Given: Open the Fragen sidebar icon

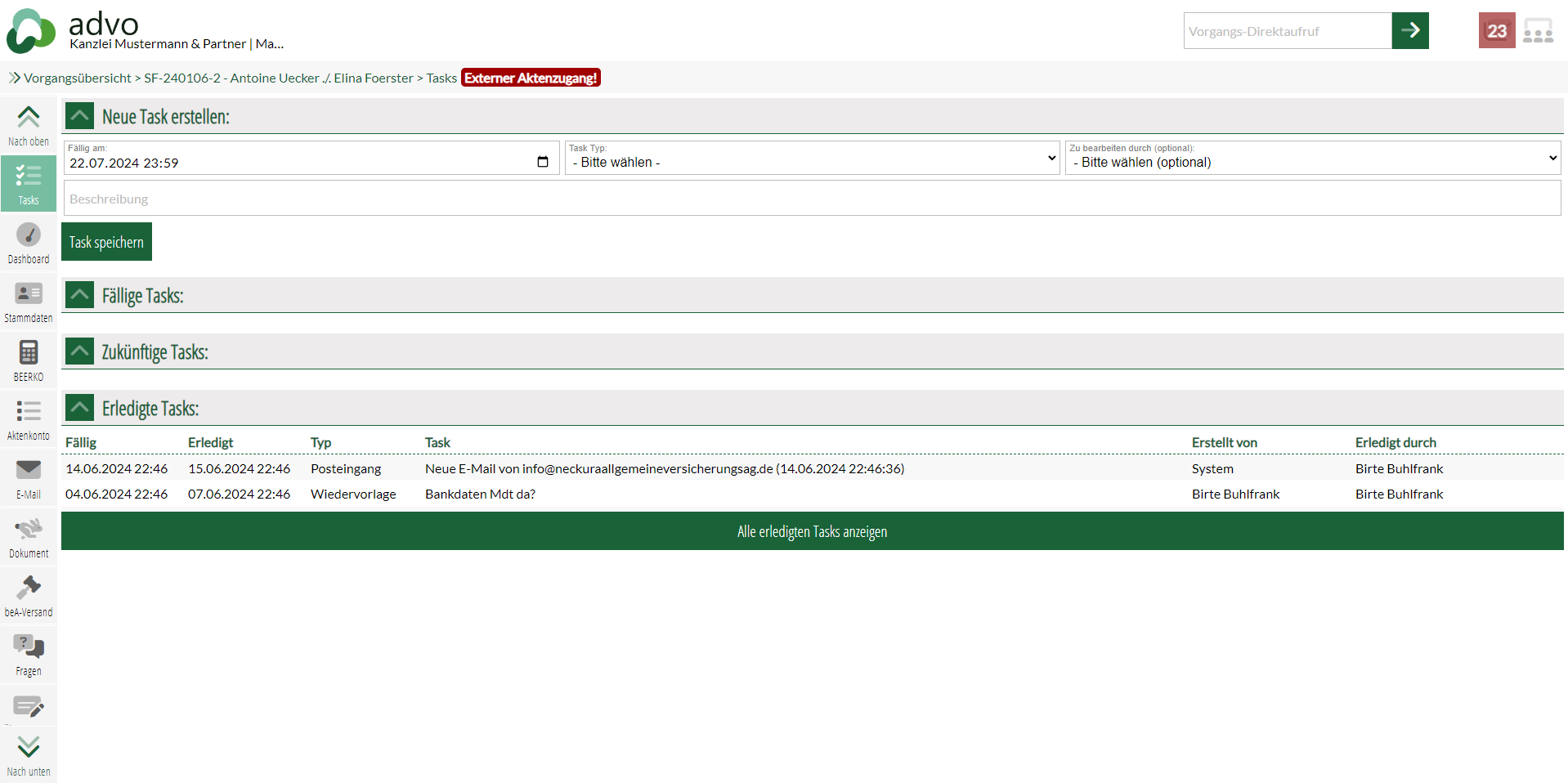Looking at the screenshot, I should point(29,655).
